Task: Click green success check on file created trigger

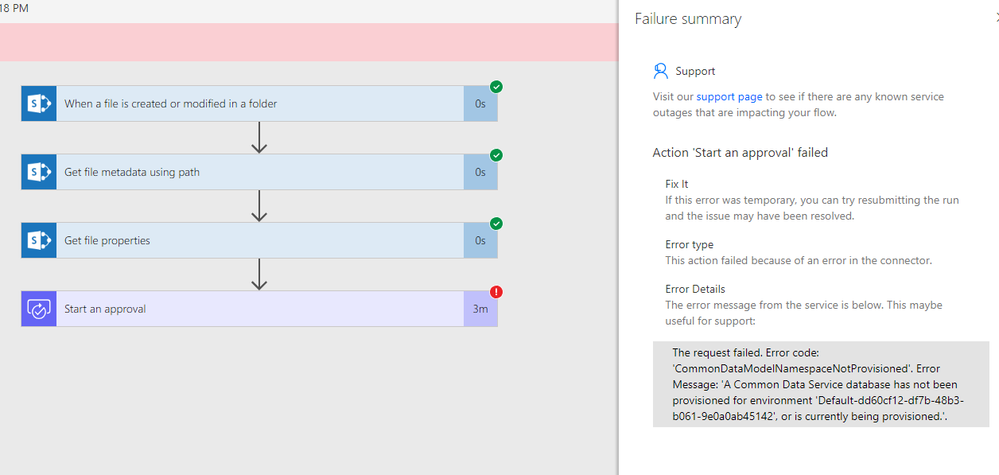Action: point(496,87)
